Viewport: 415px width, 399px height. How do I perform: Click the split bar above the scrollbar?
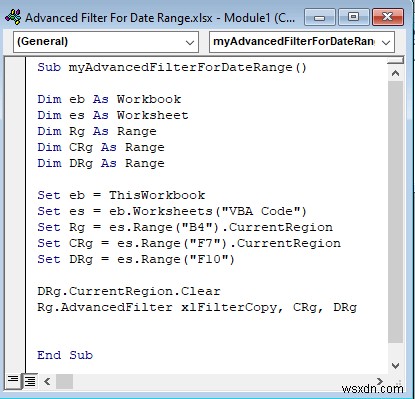pos(396,60)
